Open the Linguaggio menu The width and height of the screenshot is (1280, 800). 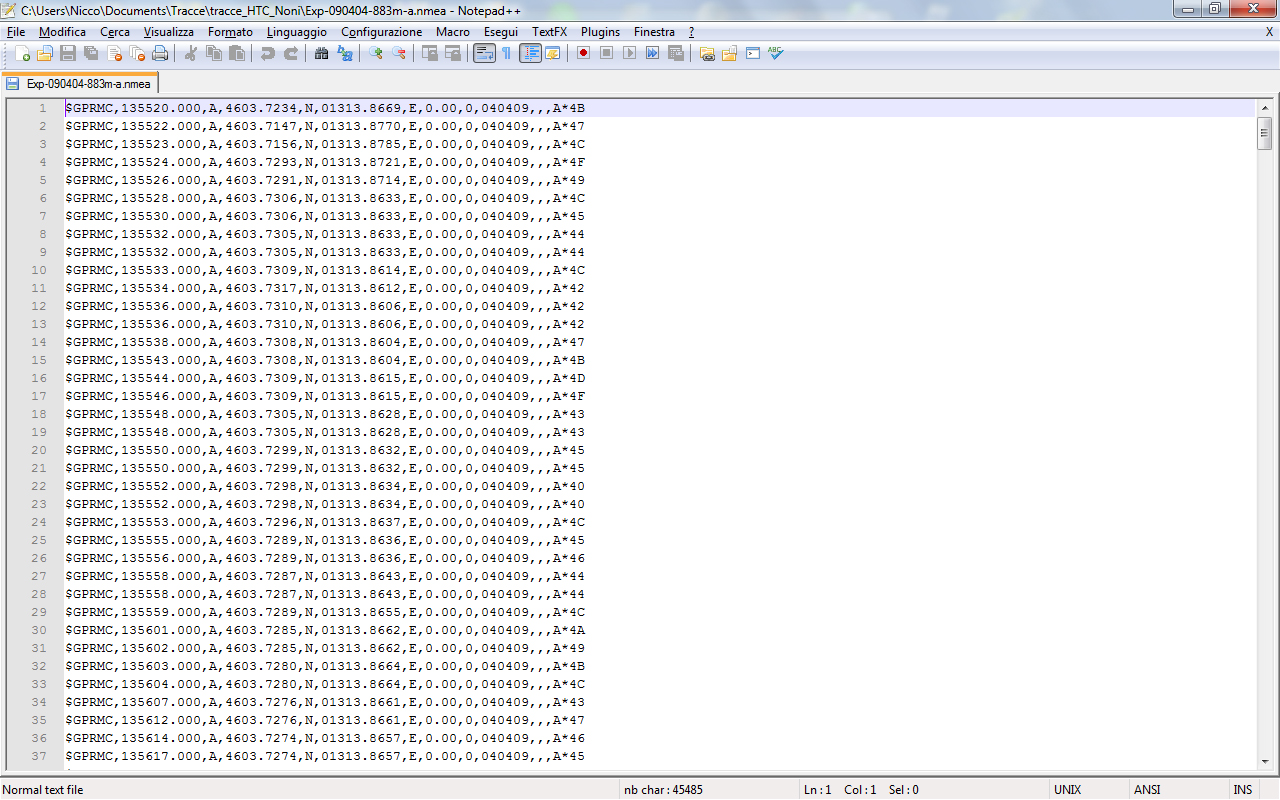[296, 32]
